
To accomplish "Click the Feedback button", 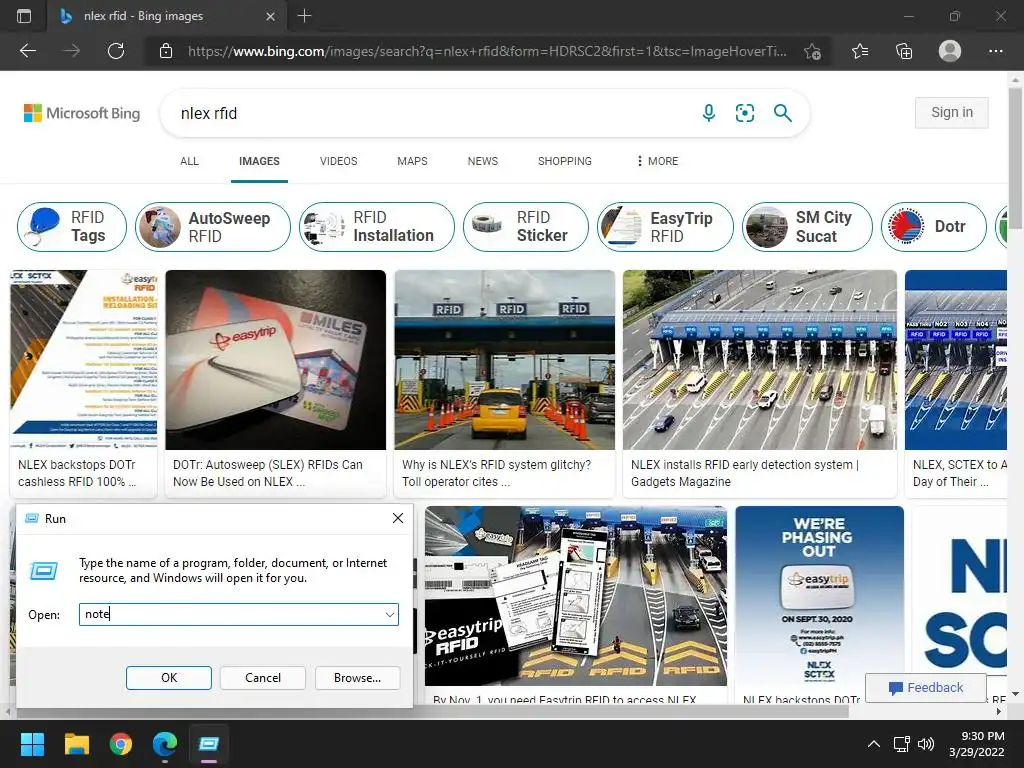I will [x=925, y=688].
